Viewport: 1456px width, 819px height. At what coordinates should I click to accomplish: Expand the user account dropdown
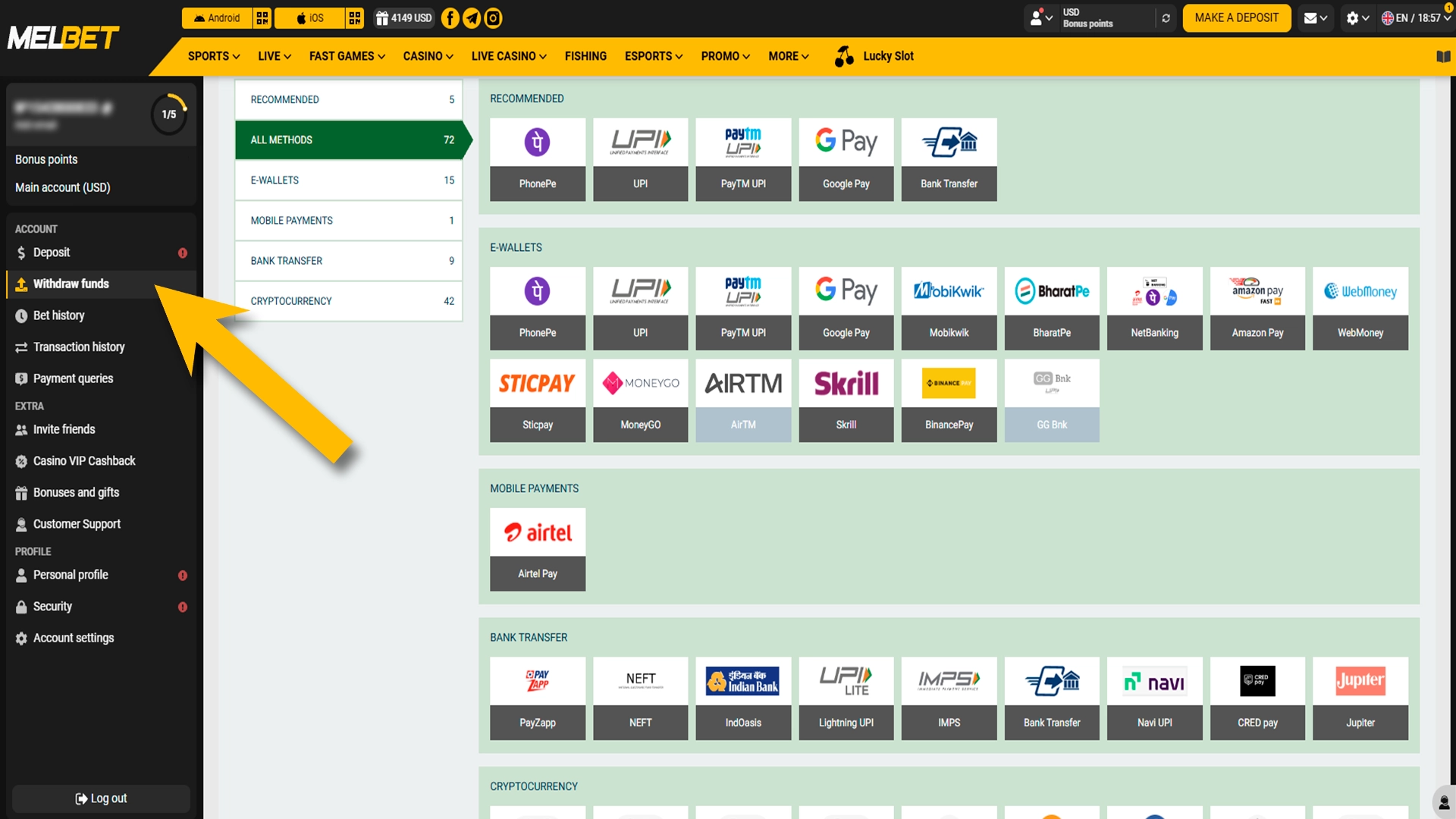1041,18
